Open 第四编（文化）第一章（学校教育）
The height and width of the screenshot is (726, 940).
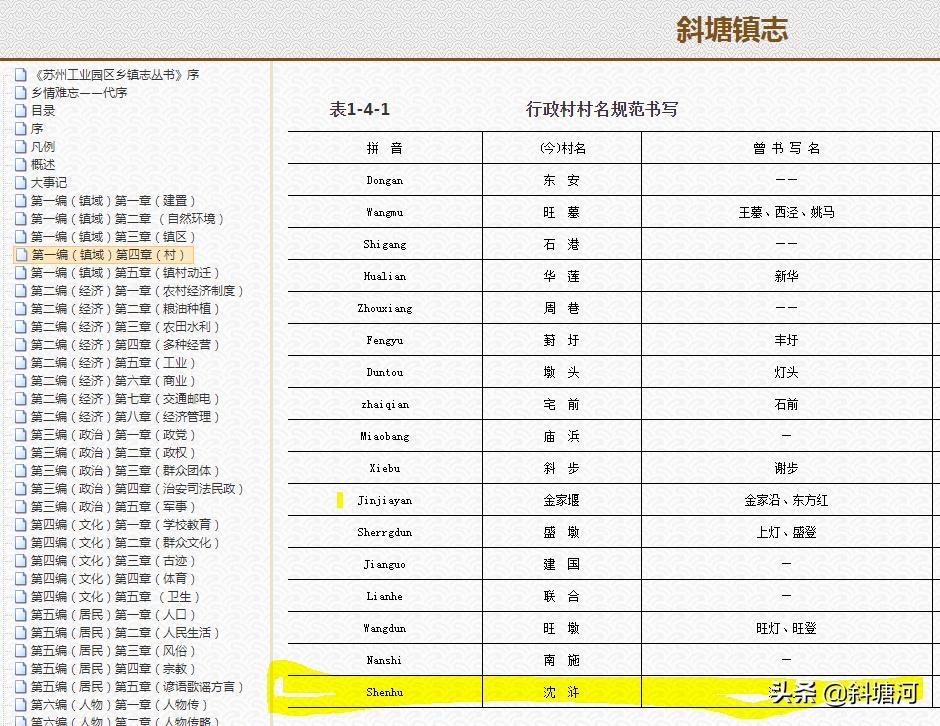[125, 524]
